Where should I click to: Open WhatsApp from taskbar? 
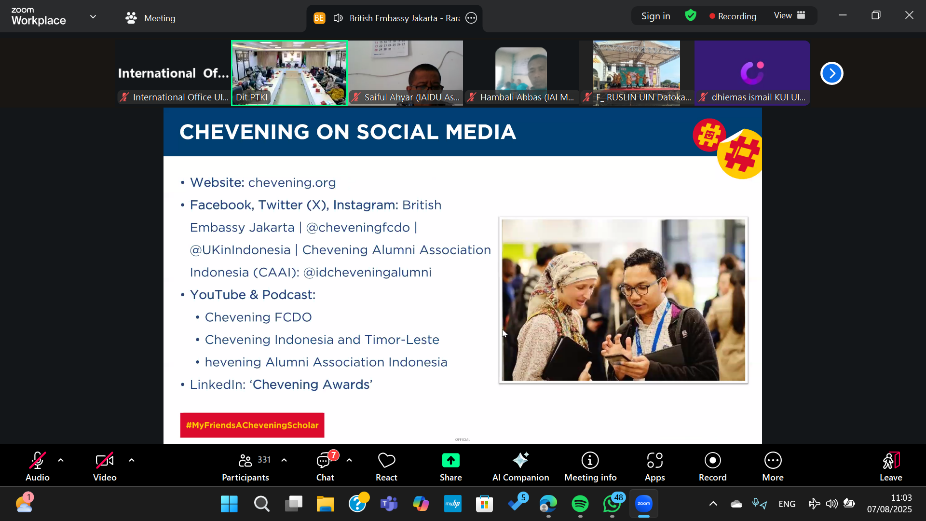(x=612, y=504)
